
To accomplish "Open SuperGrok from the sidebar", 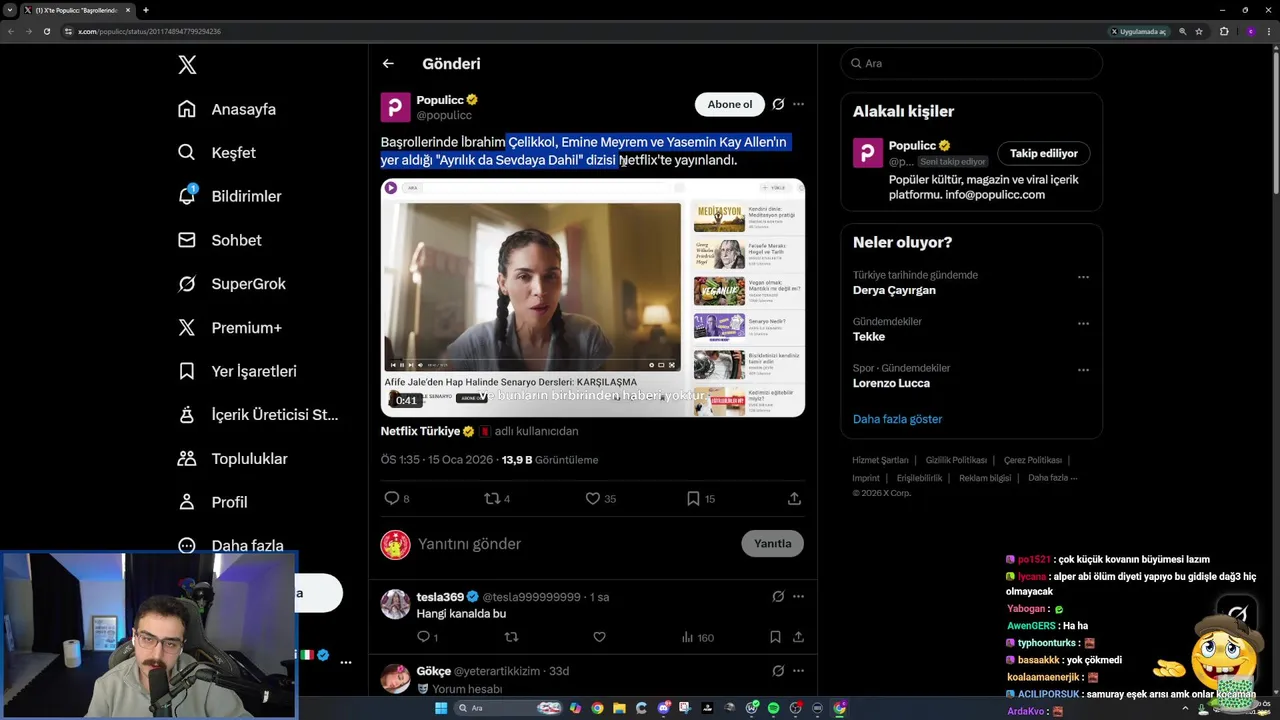I will click(232, 284).
